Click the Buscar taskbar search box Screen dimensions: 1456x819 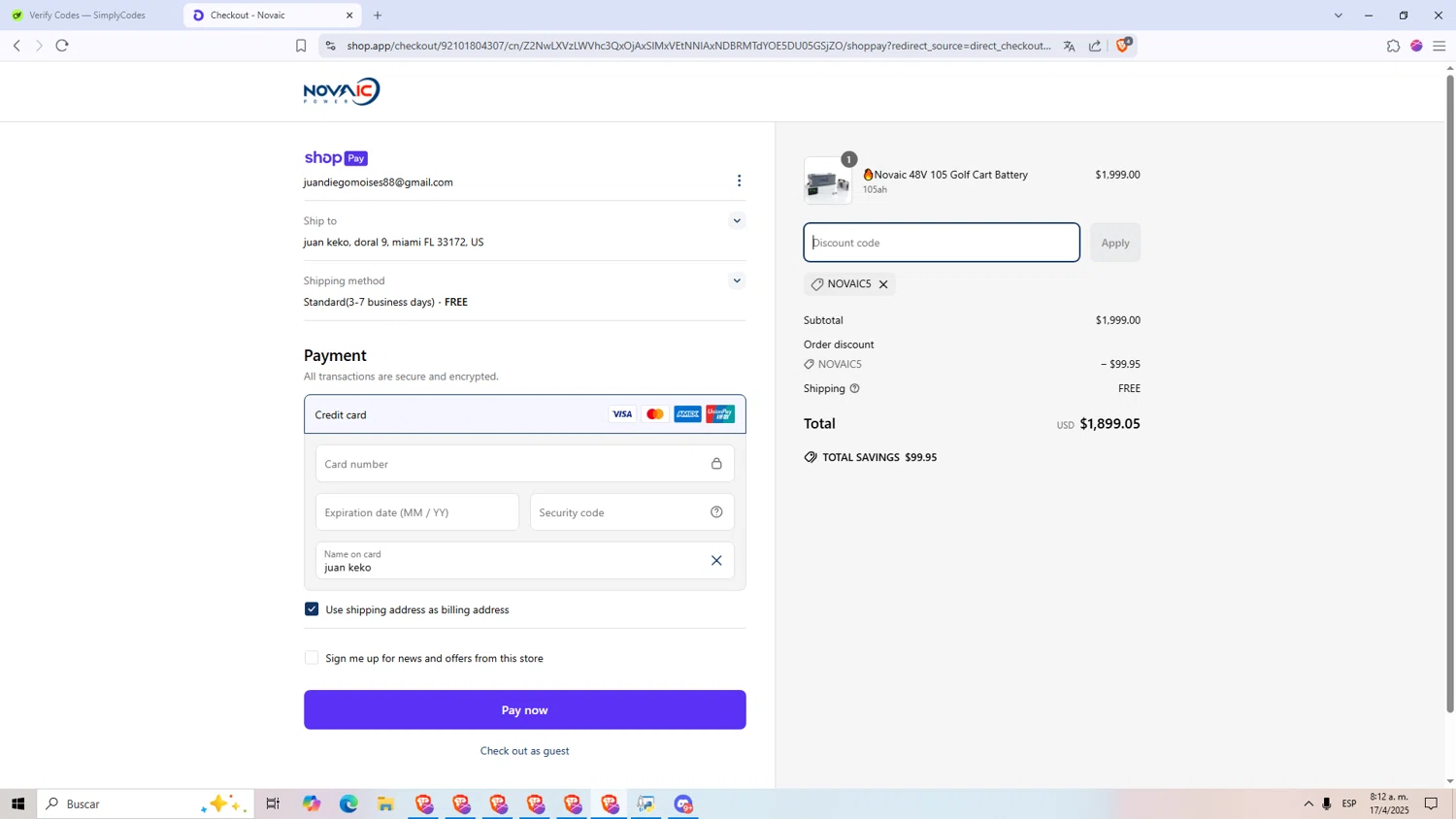[146, 803]
